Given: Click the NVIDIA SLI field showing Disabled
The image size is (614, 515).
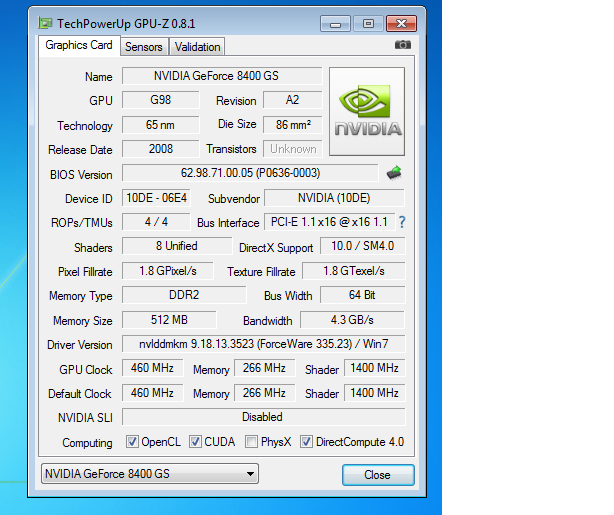Looking at the screenshot, I should pos(264,417).
